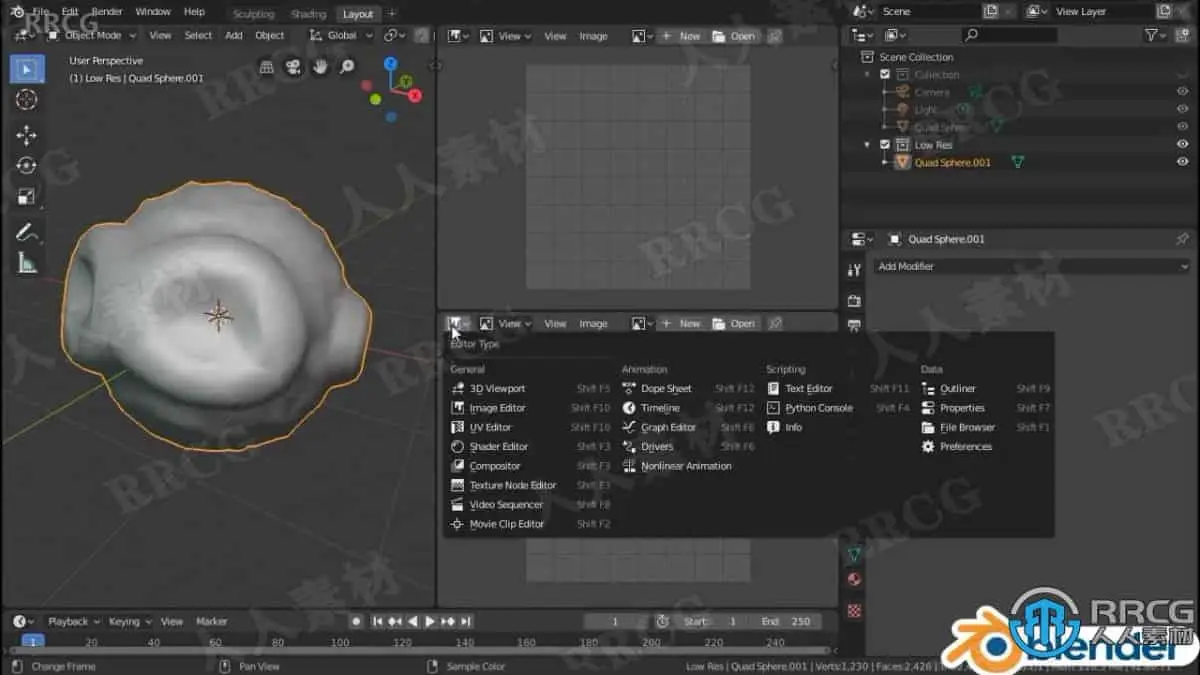Toggle pin icon in Properties header

(1182, 239)
